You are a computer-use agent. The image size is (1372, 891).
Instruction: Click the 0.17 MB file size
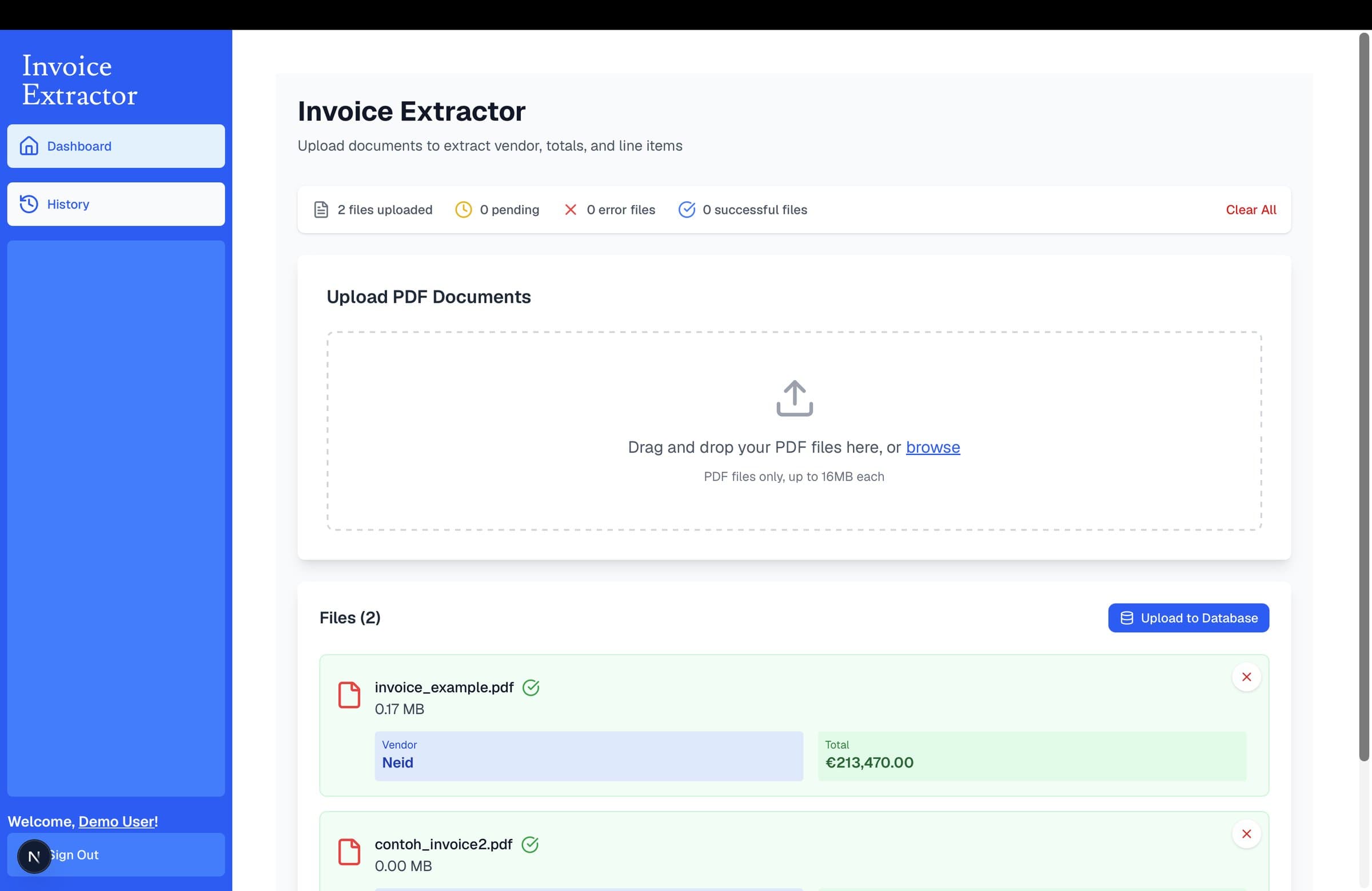[400, 709]
